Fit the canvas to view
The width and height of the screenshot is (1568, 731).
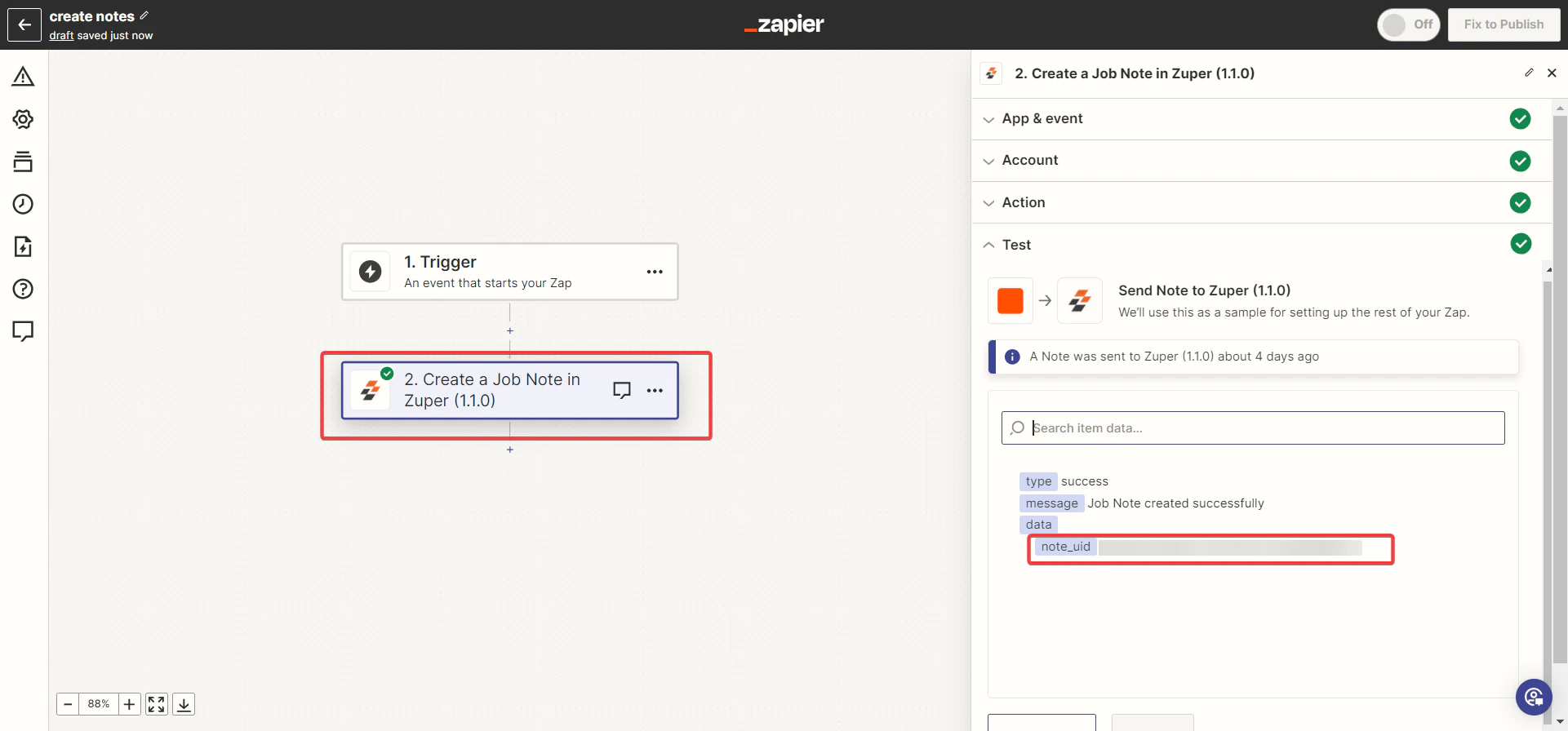coord(157,704)
